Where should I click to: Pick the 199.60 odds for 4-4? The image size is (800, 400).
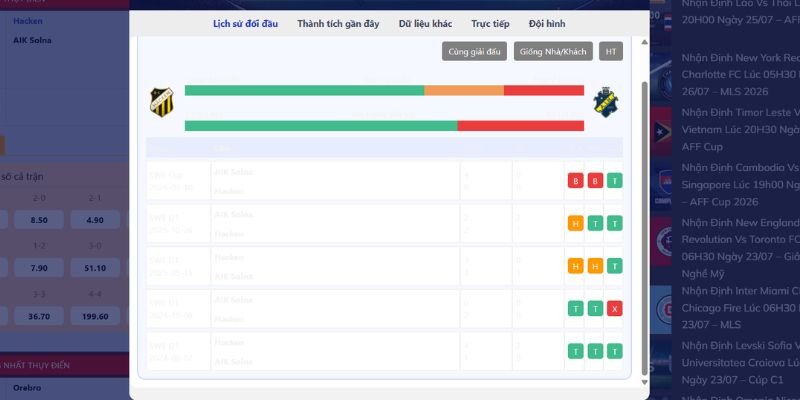(95, 316)
